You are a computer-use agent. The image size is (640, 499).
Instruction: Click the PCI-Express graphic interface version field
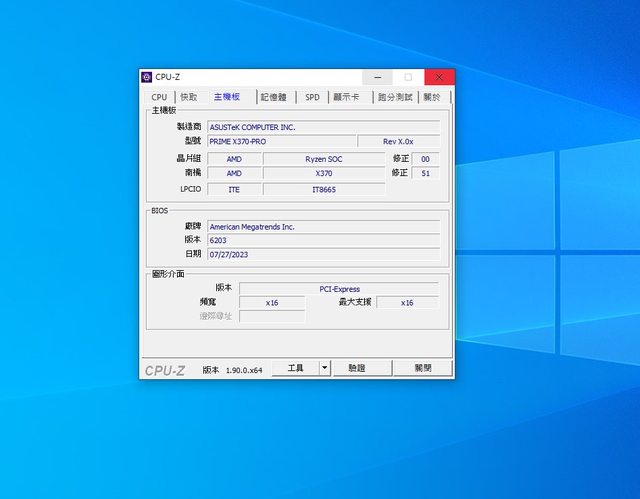(x=338, y=288)
